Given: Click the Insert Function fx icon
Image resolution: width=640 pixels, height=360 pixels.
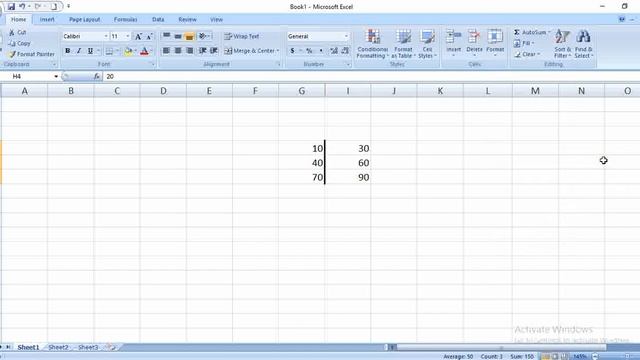Looking at the screenshot, I should [97, 76].
